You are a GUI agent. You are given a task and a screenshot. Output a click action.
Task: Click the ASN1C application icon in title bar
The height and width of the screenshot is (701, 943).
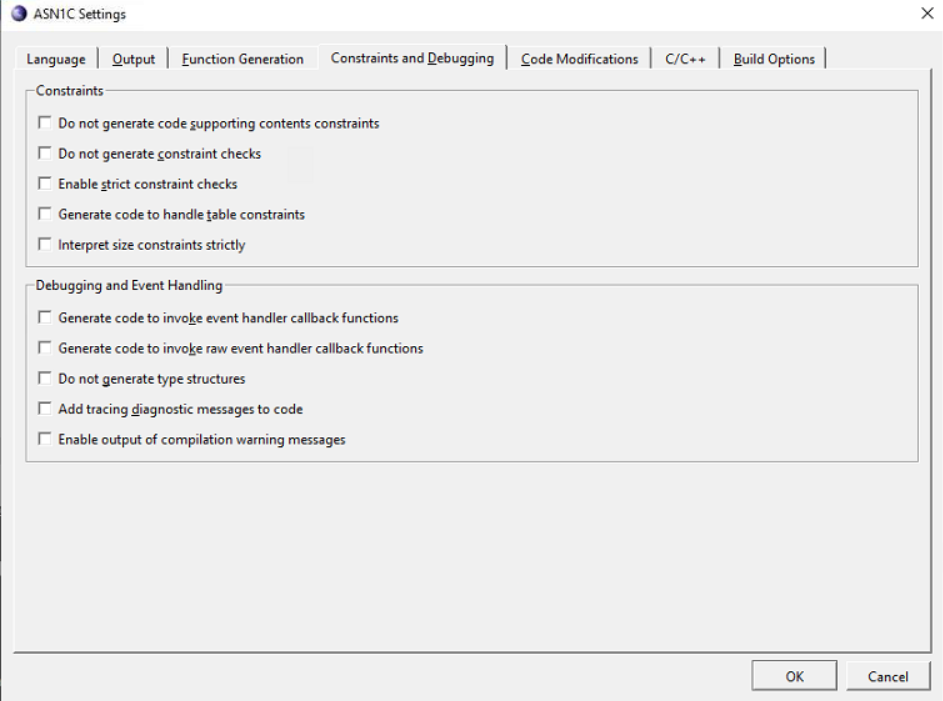[19, 13]
